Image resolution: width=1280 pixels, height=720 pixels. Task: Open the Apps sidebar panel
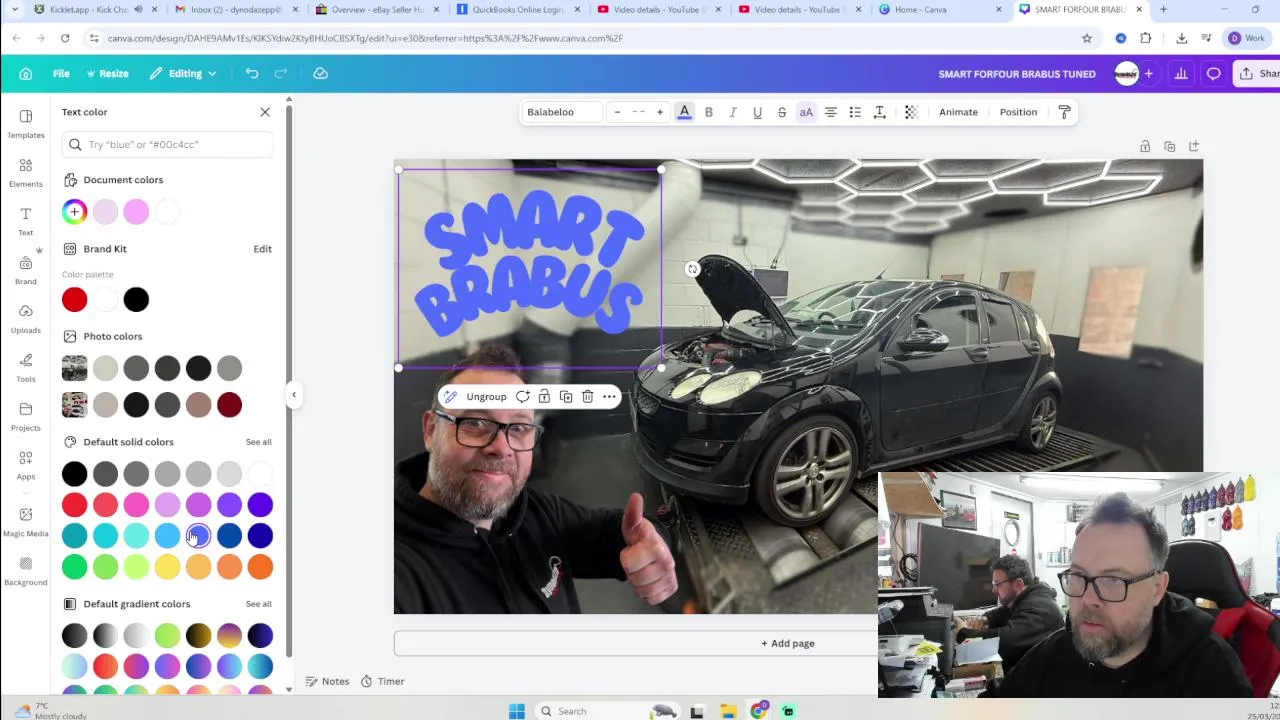[x=25, y=465]
